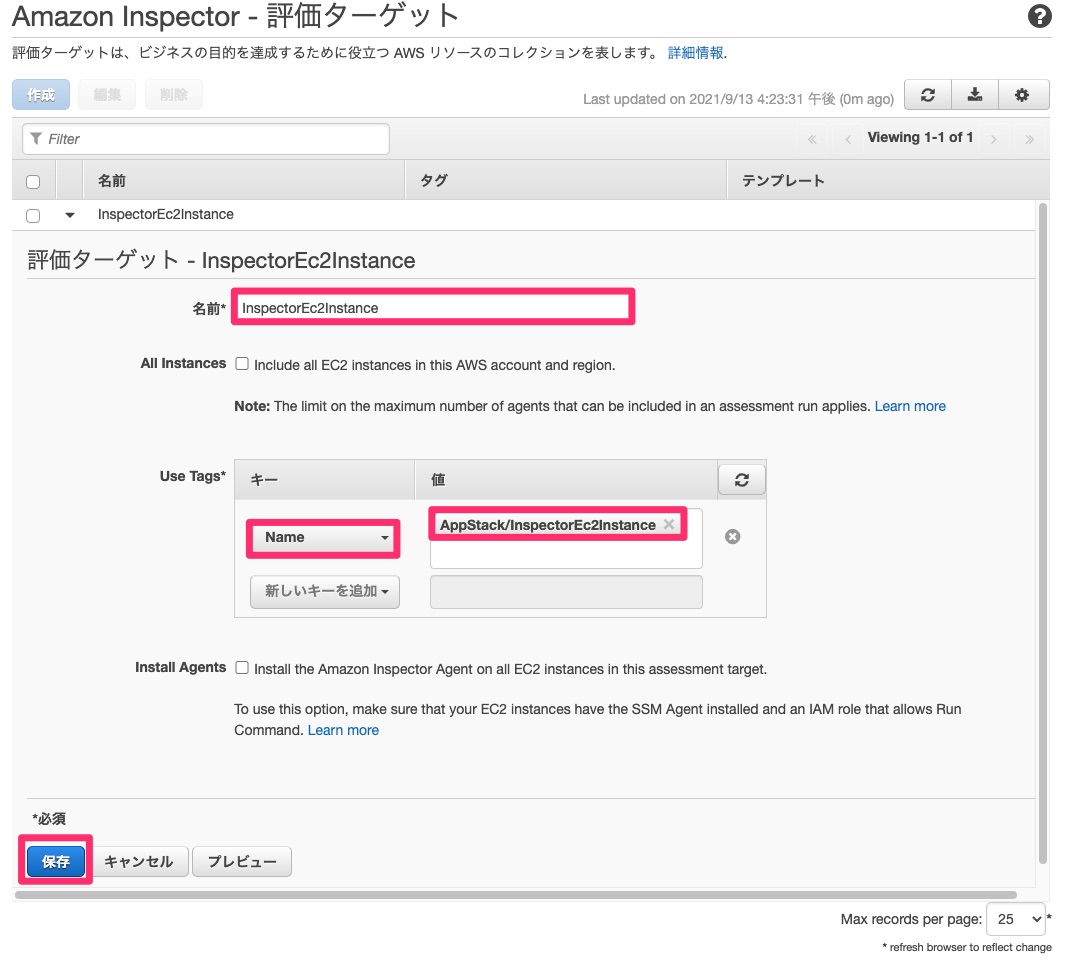This screenshot has height=967, width=1068.
Task: Click the download export icon
Action: 975,94
